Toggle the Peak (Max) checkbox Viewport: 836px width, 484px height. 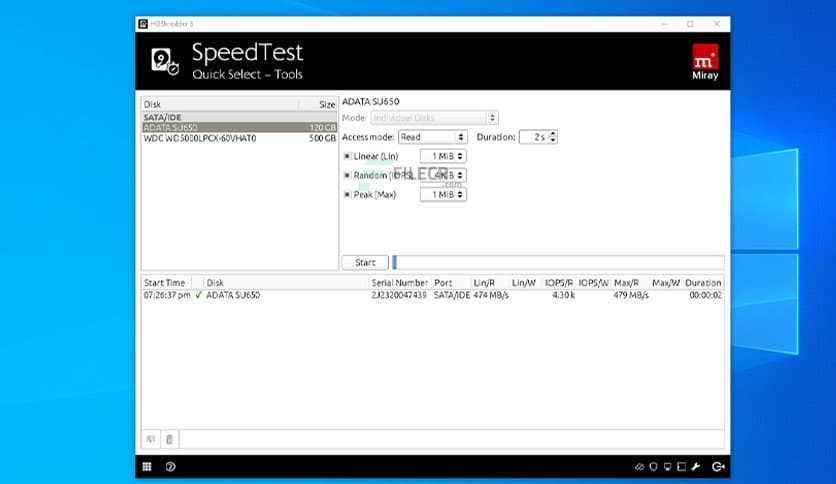tap(347, 195)
